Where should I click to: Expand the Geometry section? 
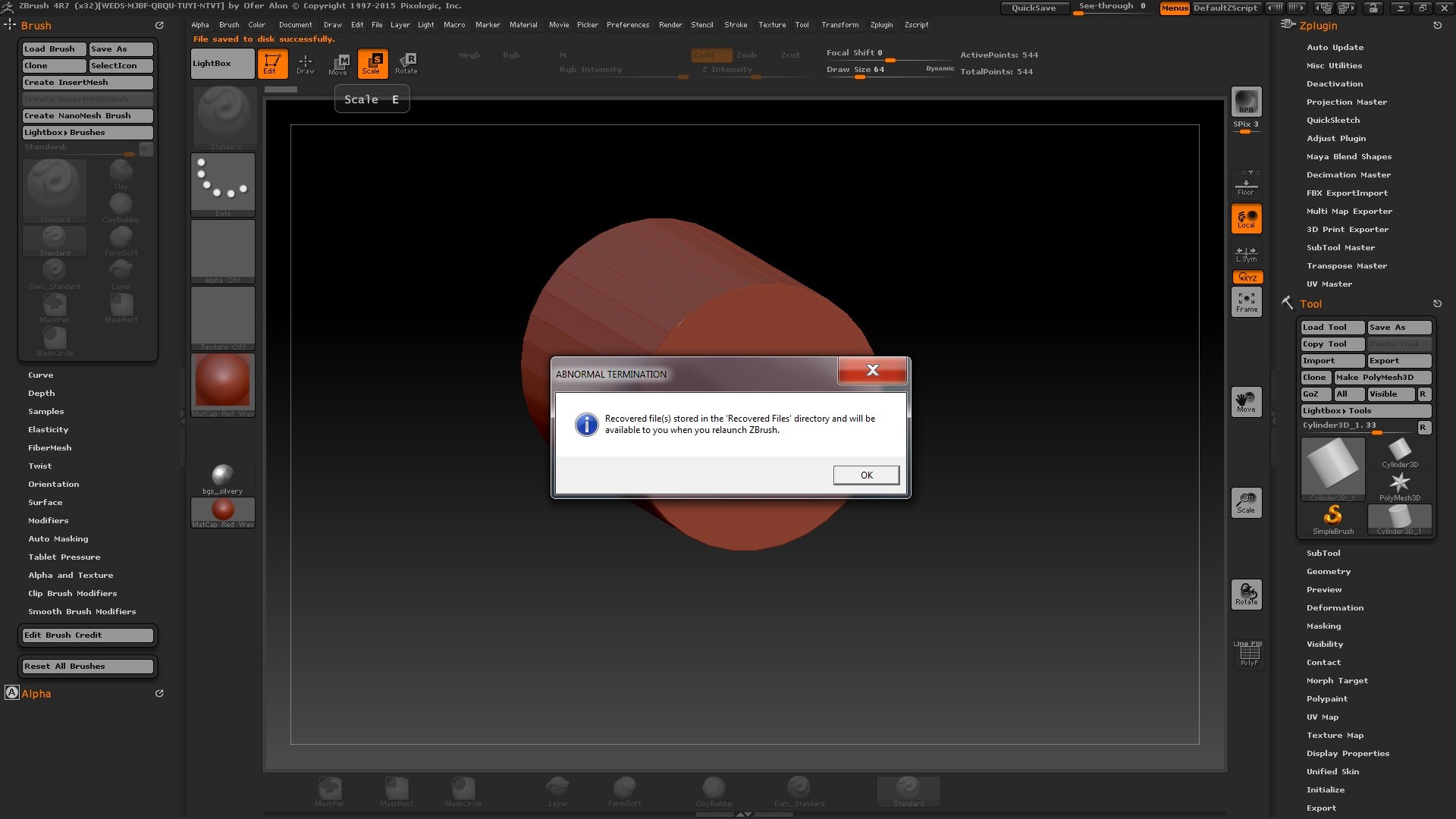pyautogui.click(x=1329, y=572)
